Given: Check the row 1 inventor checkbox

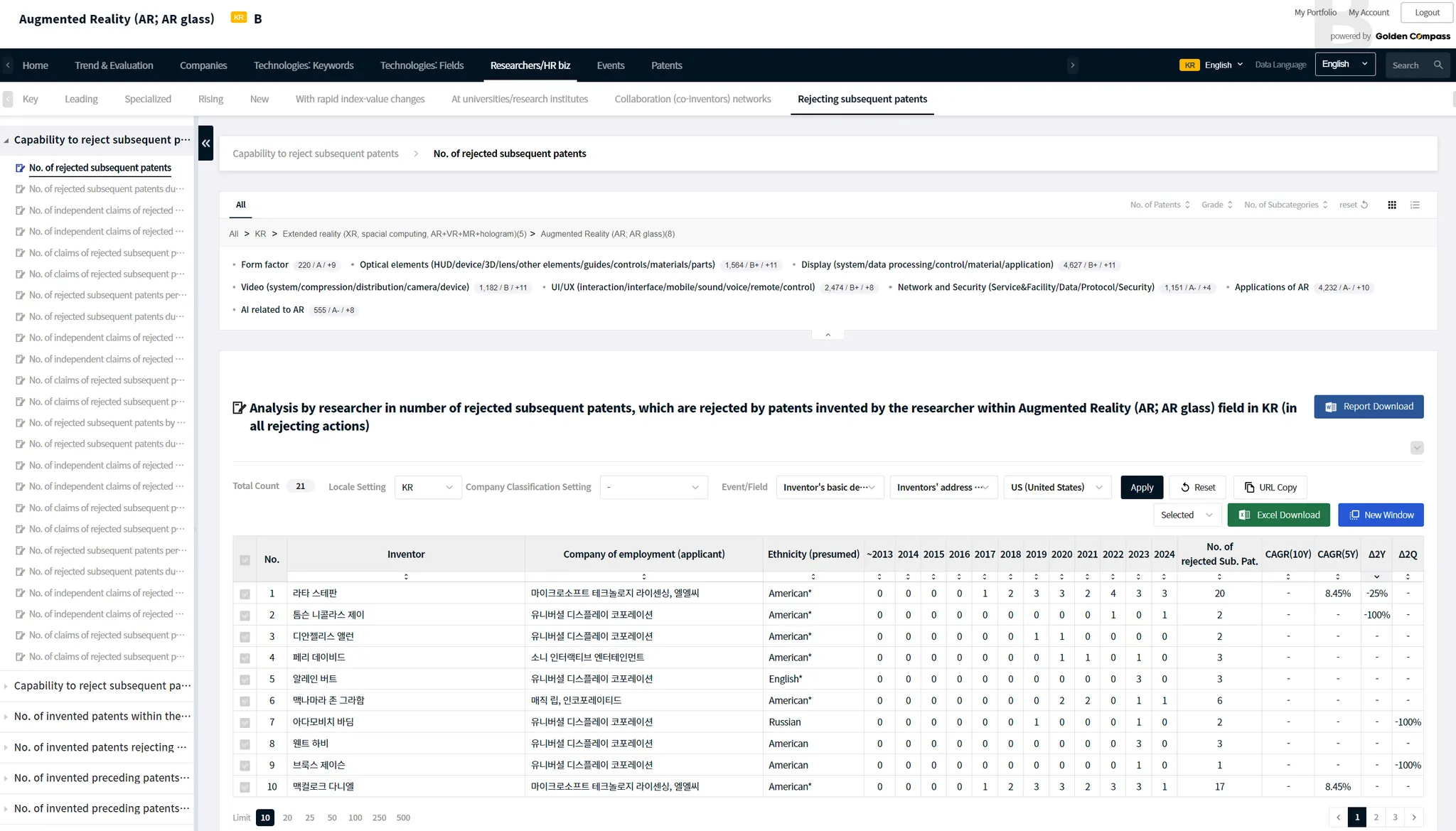Looking at the screenshot, I should 245,594.
